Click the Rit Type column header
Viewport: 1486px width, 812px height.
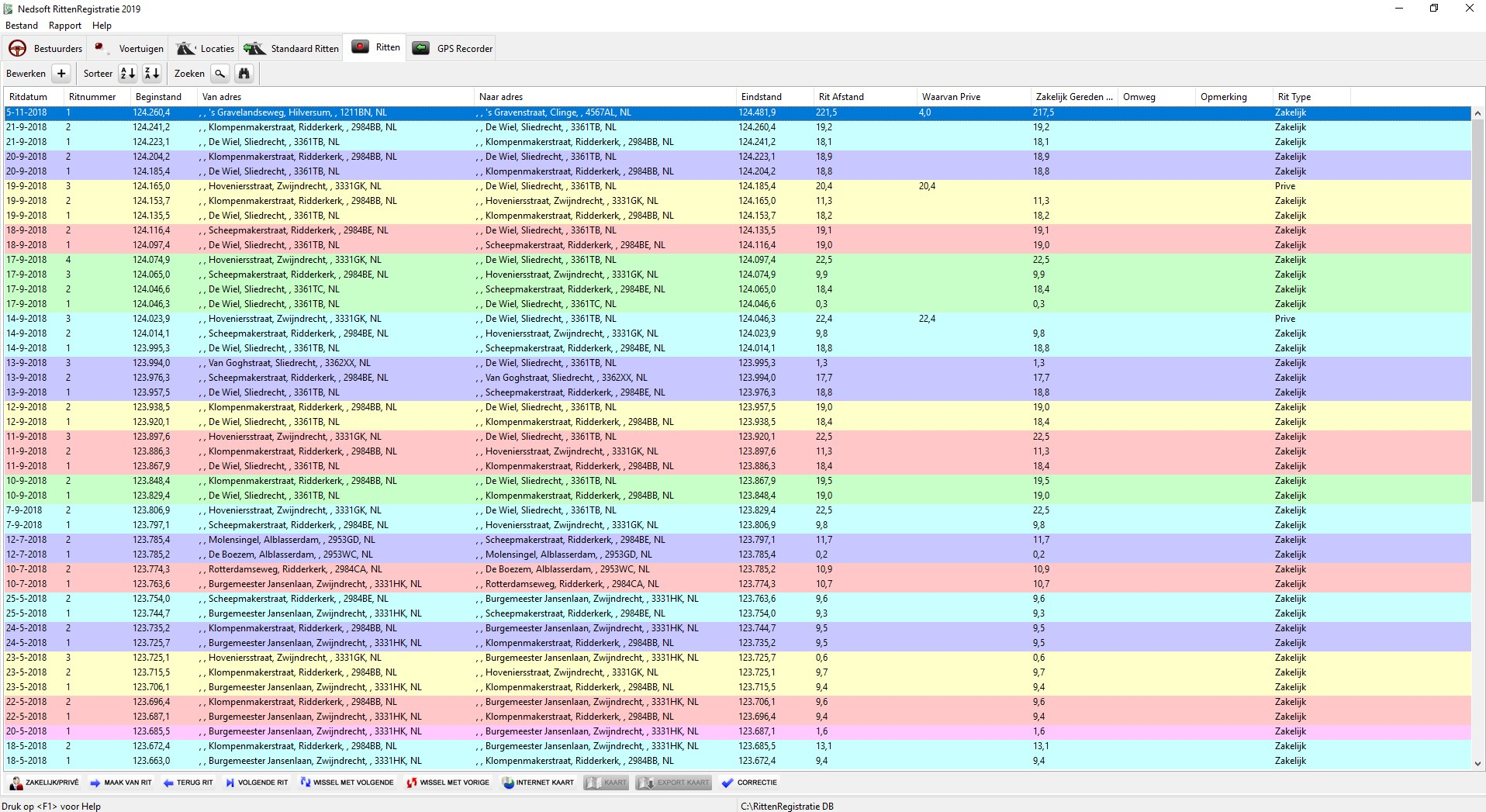[1311, 97]
